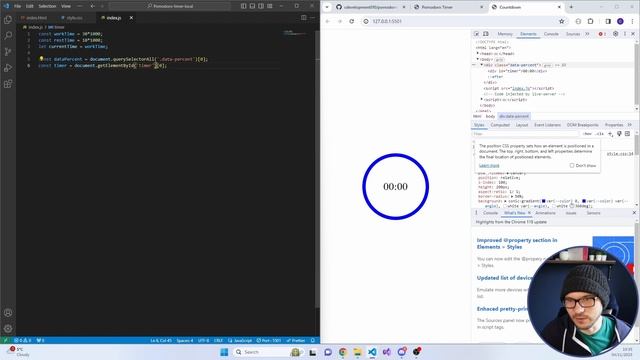The width and height of the screenshot is (640, 360).
Task: Open VS Code from the Windows taskbar
Action: click(x=372, y=352)
